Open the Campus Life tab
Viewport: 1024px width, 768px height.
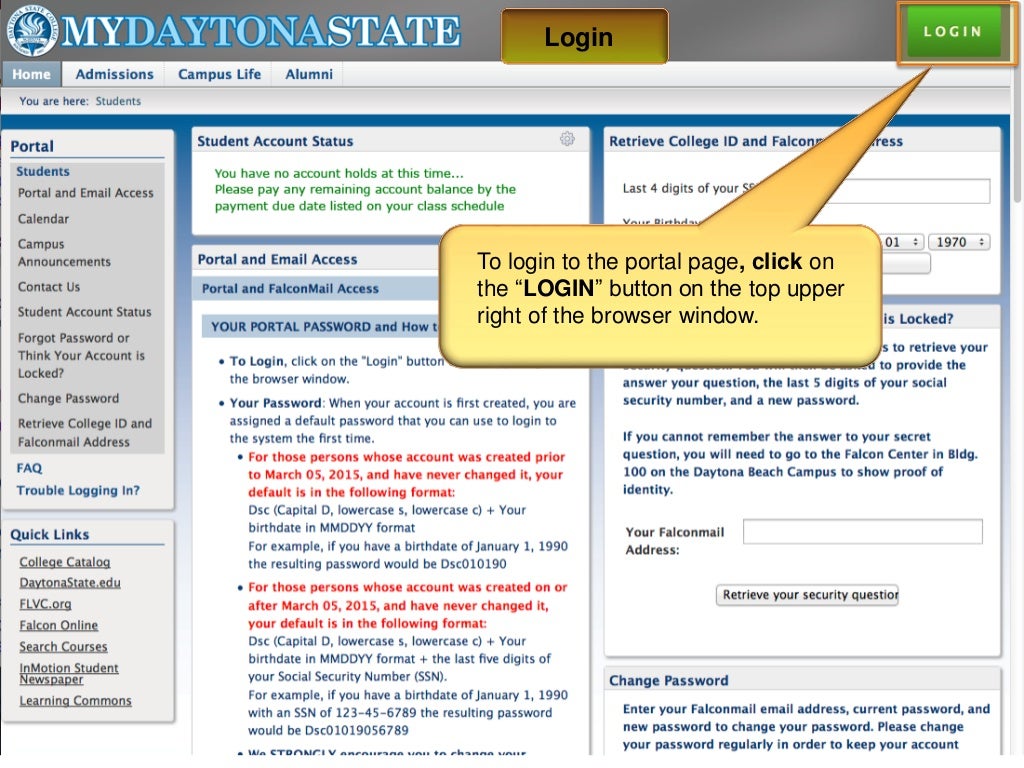click(x=219, y=74)
